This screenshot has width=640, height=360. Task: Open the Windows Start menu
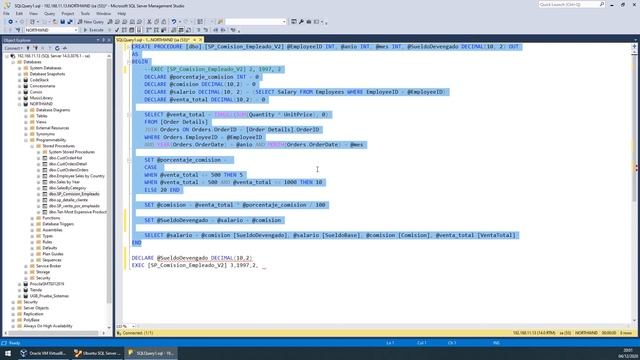click(x=8, y=353)
